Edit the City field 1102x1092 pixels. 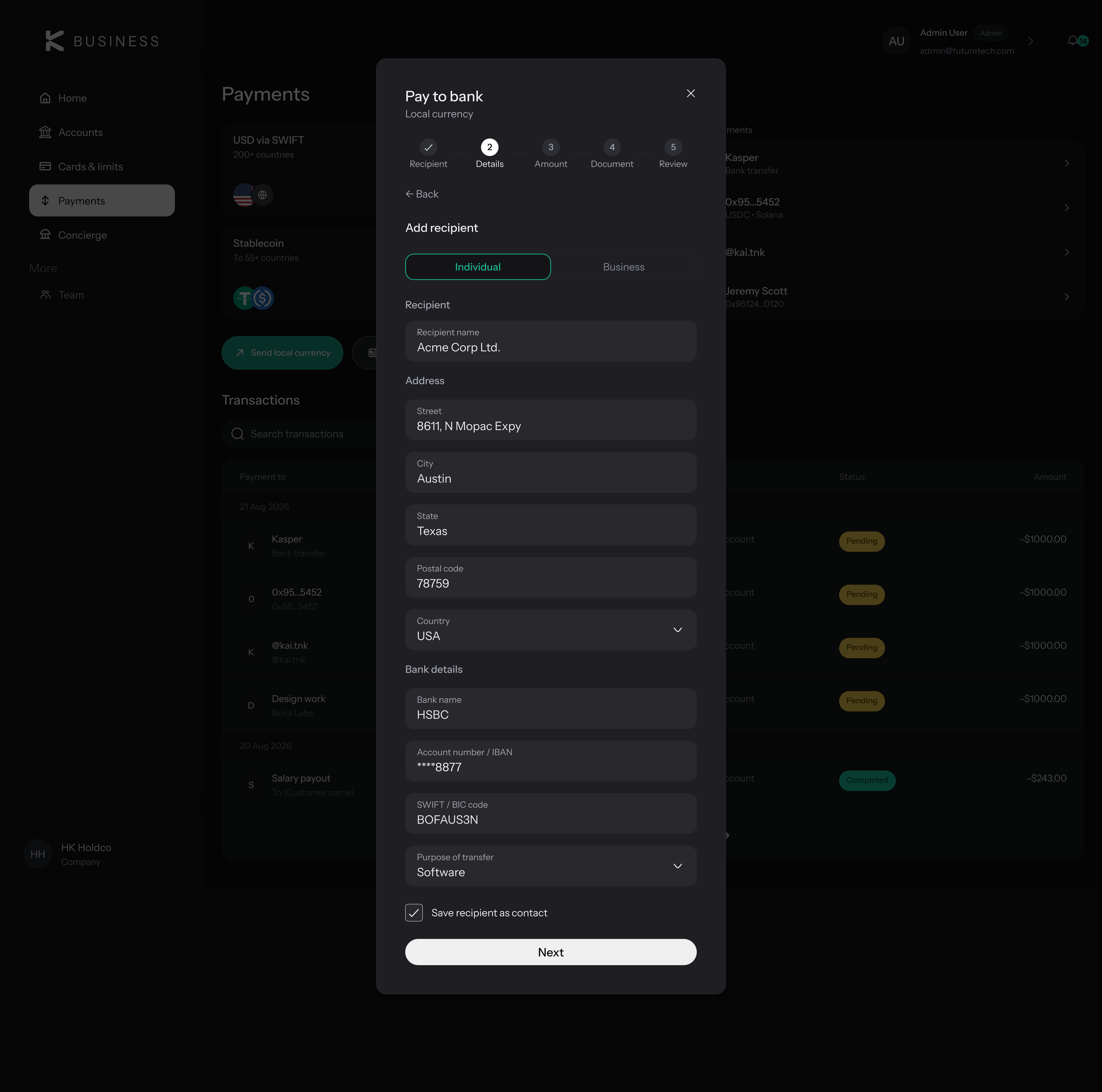click(x=551, y=472)
